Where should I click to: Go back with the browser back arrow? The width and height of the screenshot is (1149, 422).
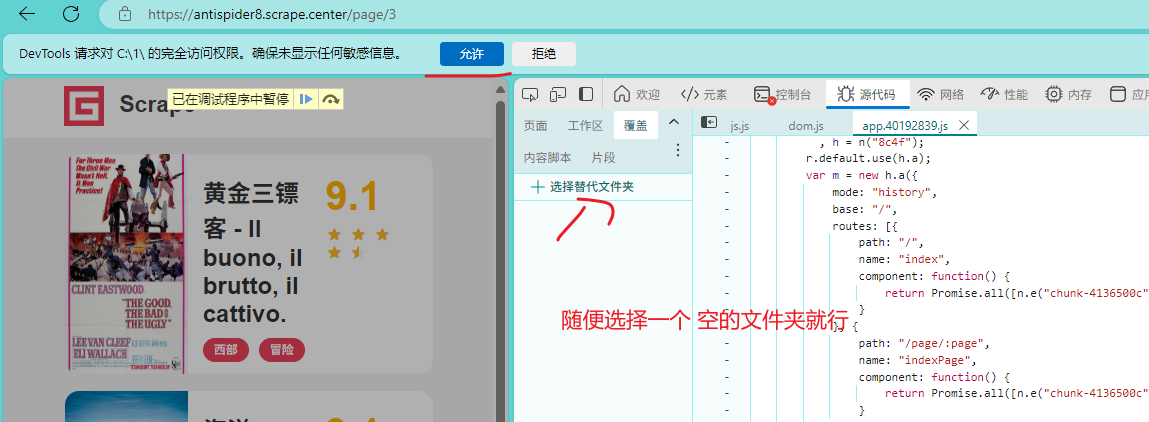[x=26, y=13]
